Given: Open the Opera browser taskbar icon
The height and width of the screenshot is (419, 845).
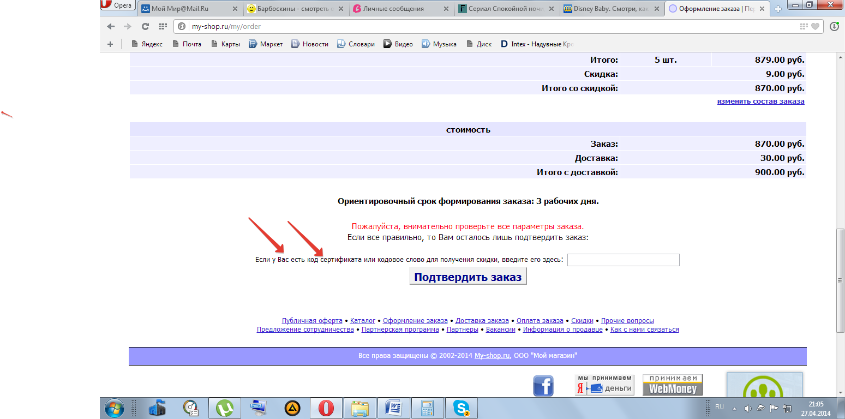Looking at the screenshot, I should [326, 407].
